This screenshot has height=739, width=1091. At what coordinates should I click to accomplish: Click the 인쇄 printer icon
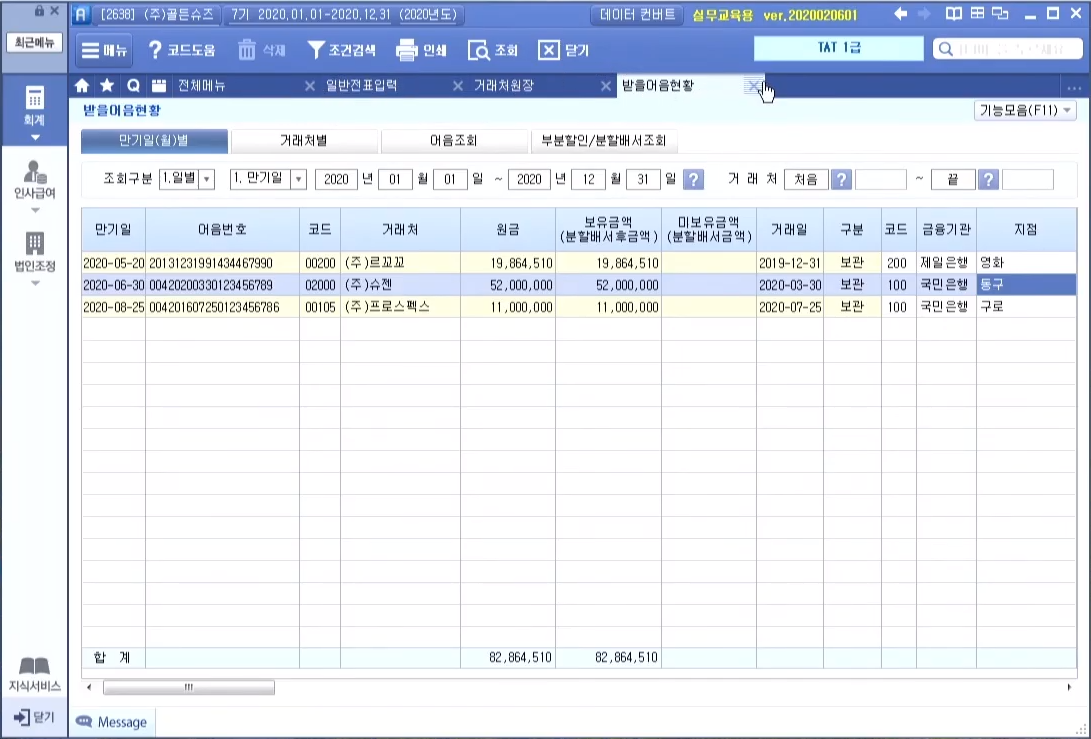point(406,51)
